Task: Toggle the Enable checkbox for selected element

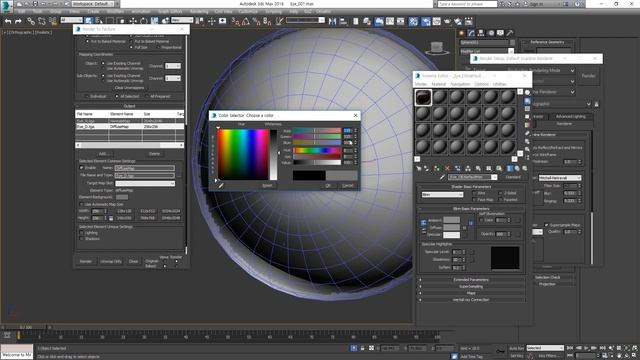Action: pyautogui.click(x=81, y=168)
